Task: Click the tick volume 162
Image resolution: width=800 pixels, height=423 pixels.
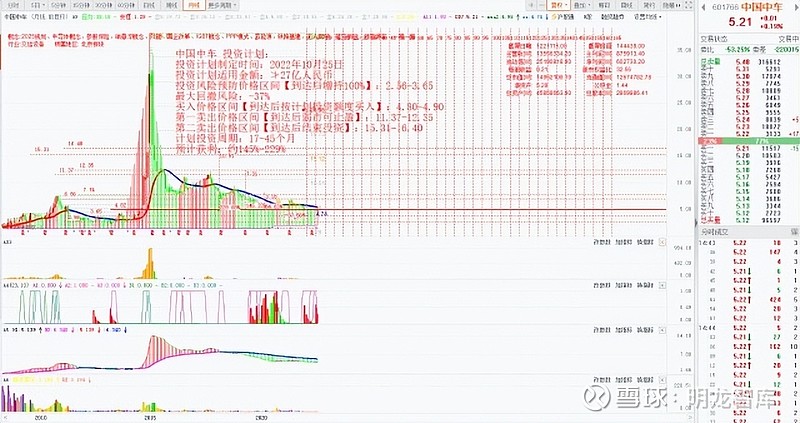Action: point(777,346)
